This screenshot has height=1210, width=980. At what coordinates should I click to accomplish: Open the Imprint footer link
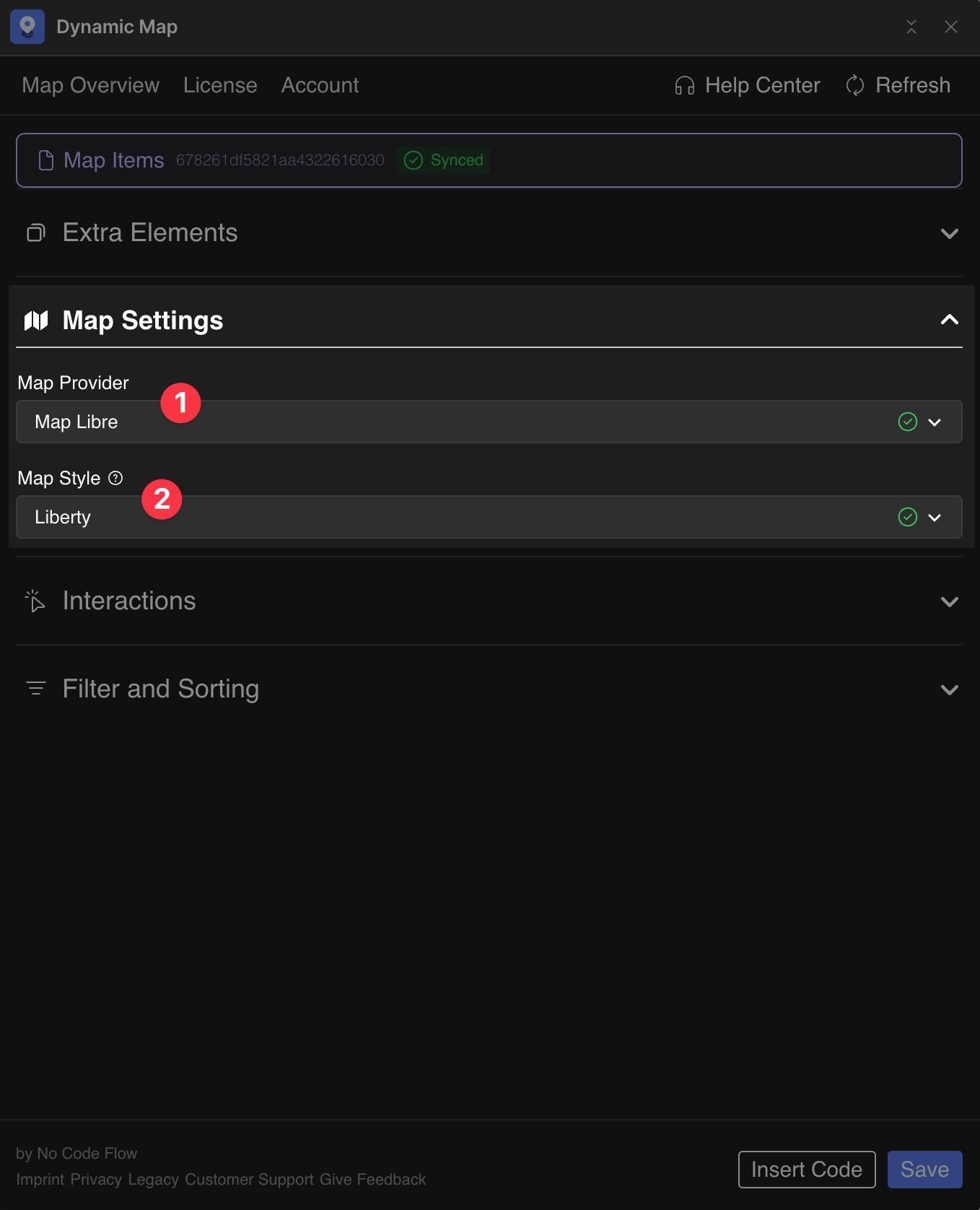coord(40,1179)
